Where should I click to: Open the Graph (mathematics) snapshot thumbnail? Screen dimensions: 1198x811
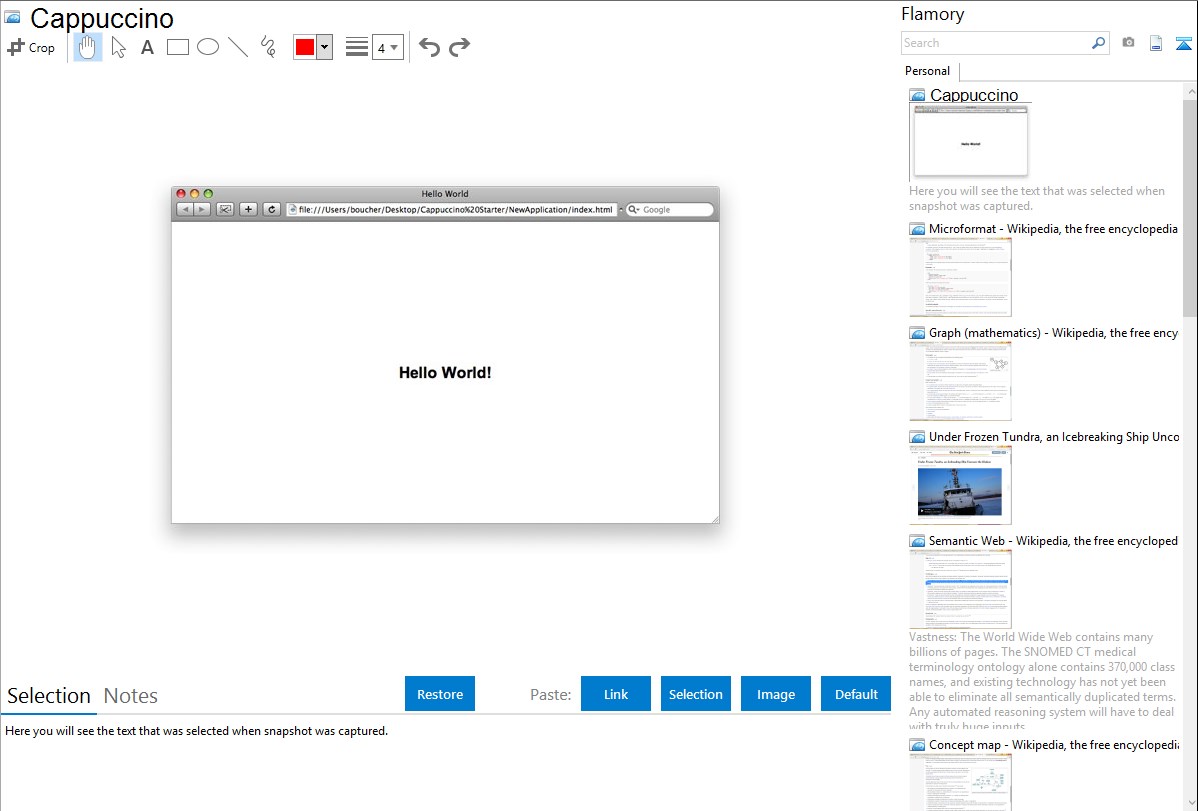tap(960, 381)
